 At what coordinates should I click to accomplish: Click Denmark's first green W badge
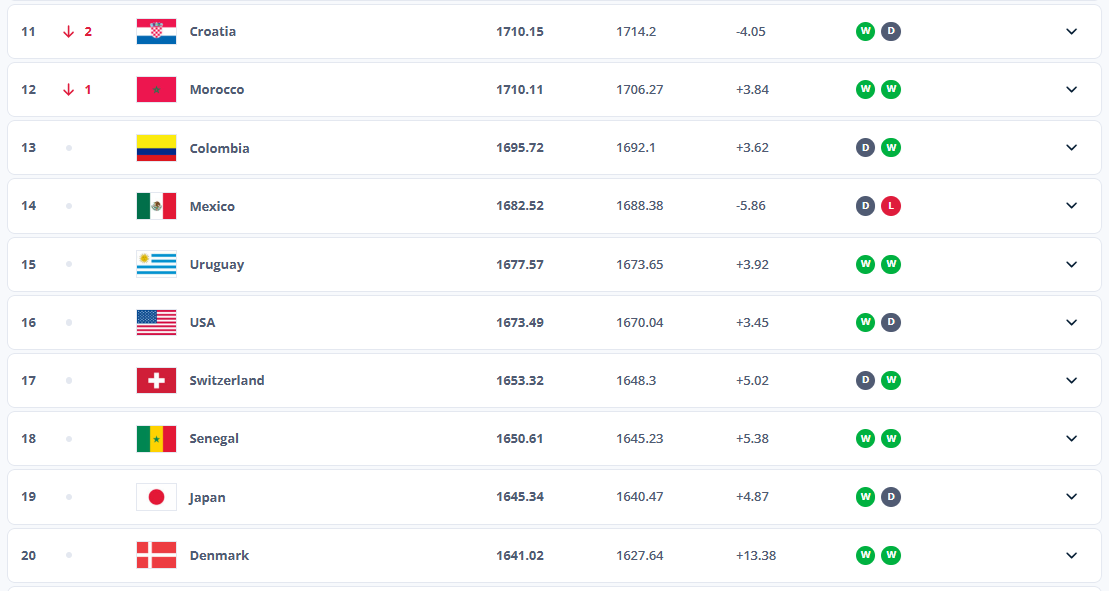click(865, 555)
